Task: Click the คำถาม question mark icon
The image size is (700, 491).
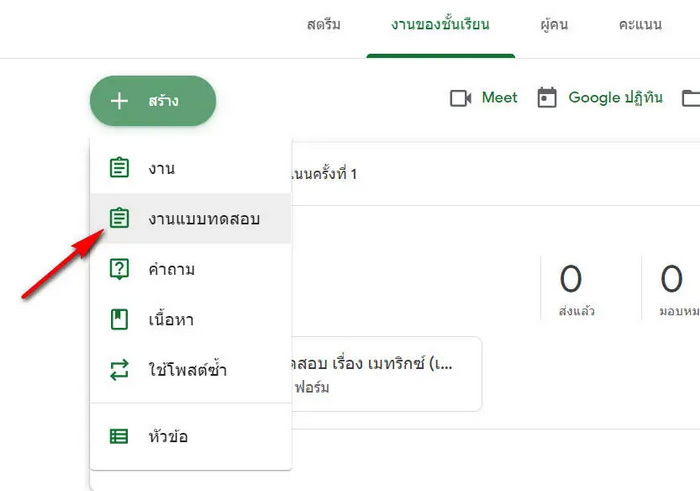Action: [119, 269]
